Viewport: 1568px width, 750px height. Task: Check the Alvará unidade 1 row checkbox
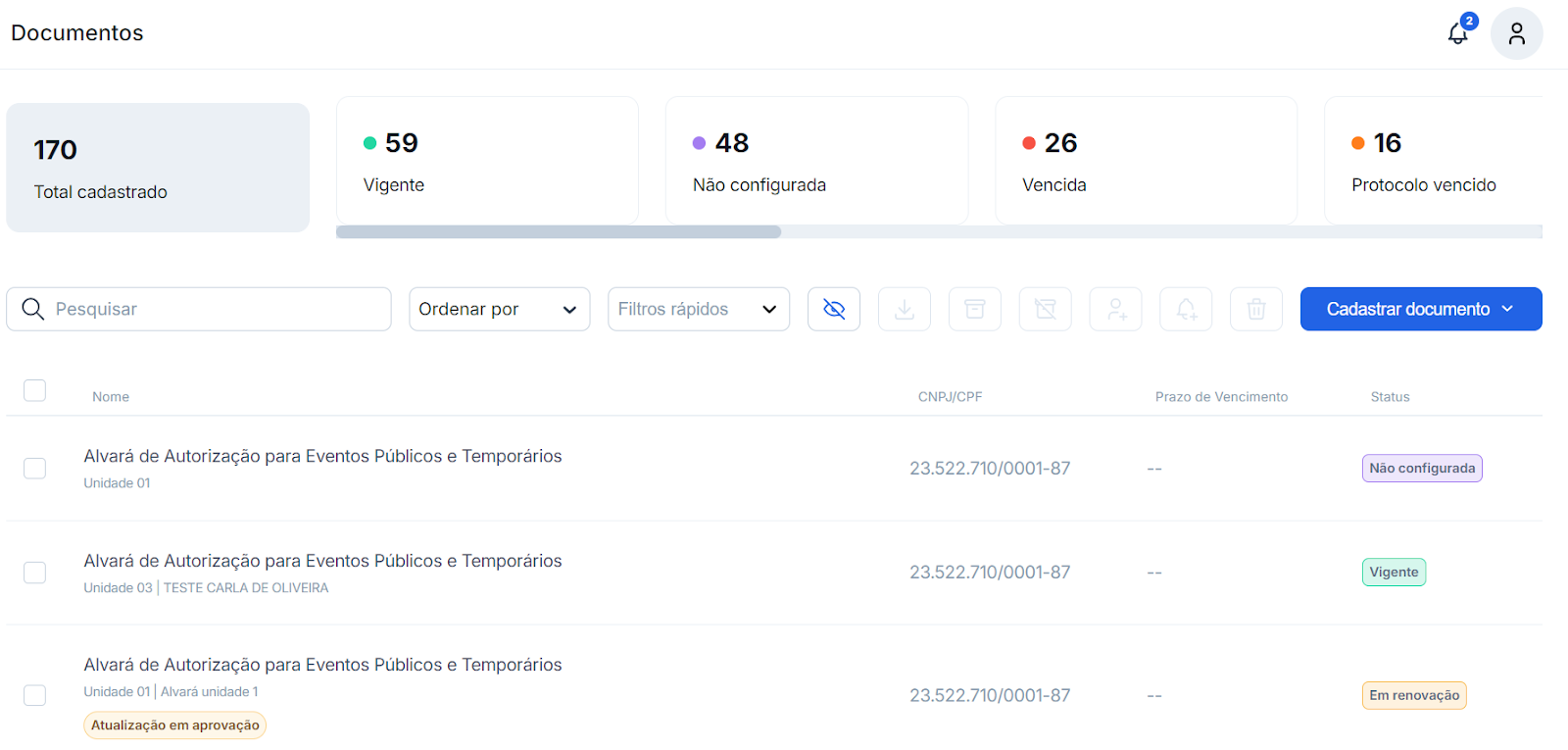(x=34, y=695)
